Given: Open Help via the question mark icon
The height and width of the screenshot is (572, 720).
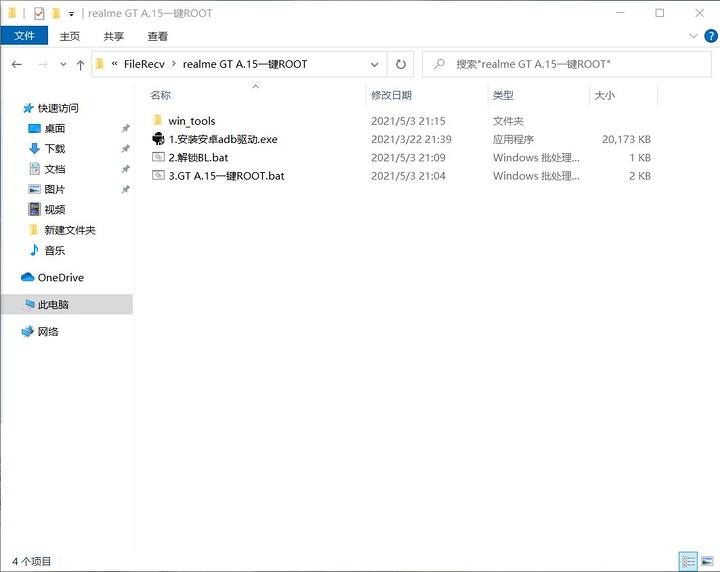Looking at the screenshot, I should click(x=711, y=36).
